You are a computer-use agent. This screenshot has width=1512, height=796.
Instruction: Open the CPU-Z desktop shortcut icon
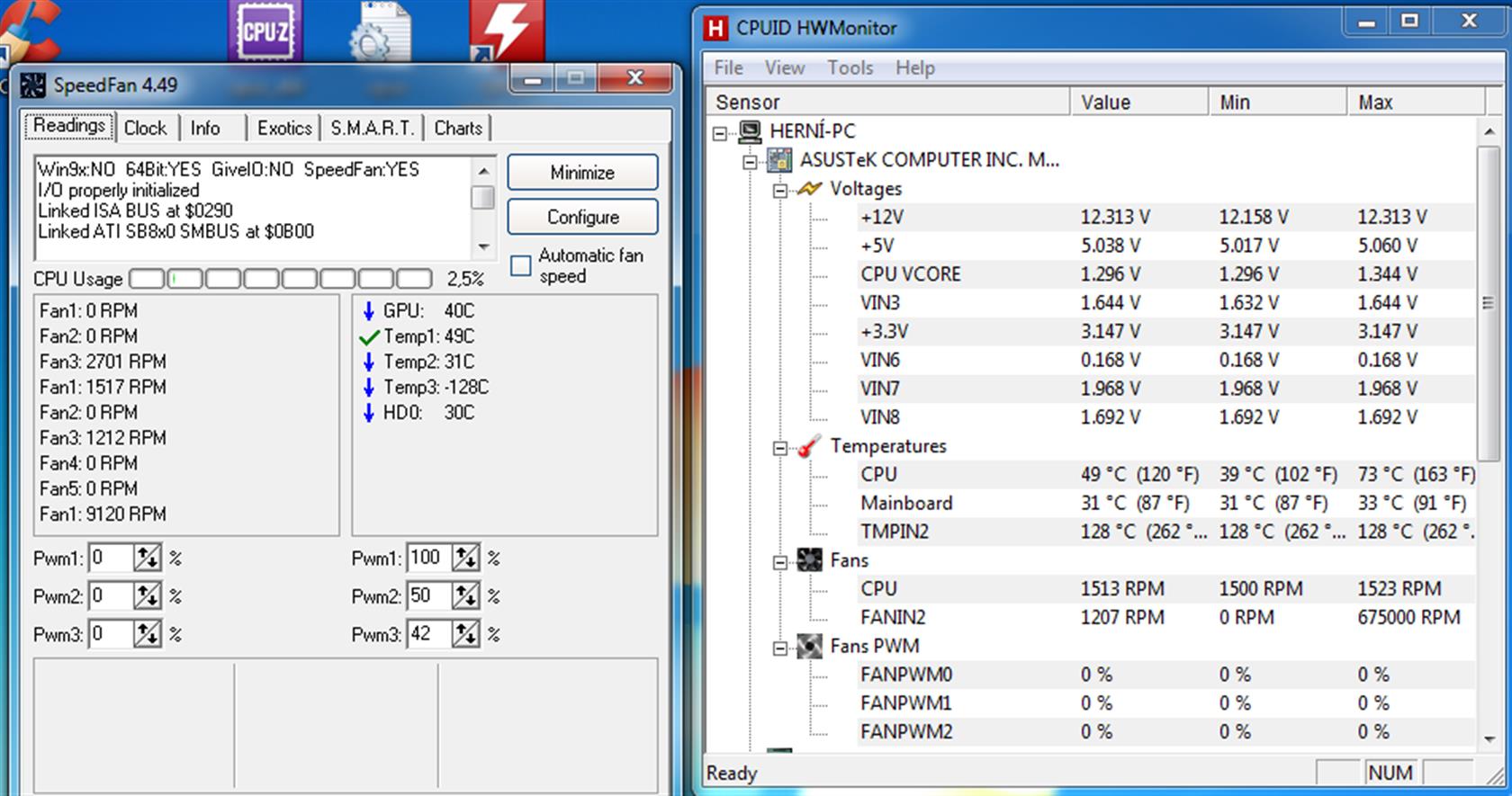pos(264,31)
